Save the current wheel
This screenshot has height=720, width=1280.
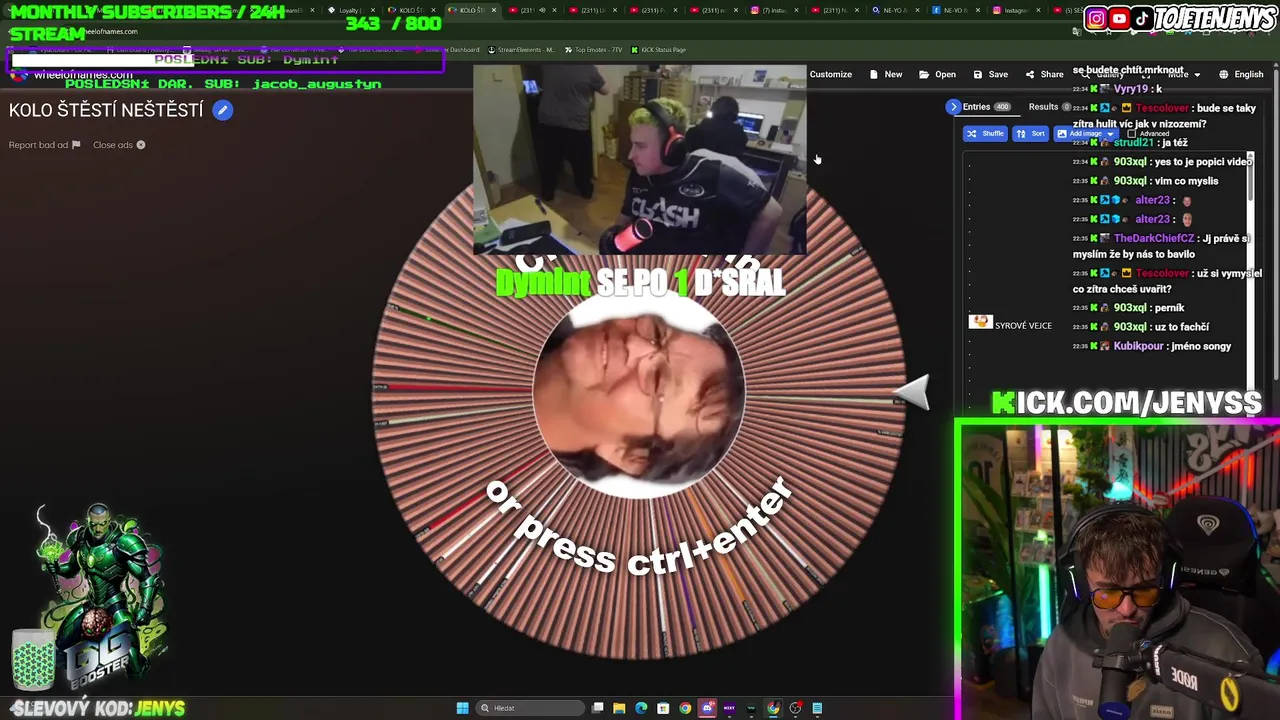[x=991, y=74]
